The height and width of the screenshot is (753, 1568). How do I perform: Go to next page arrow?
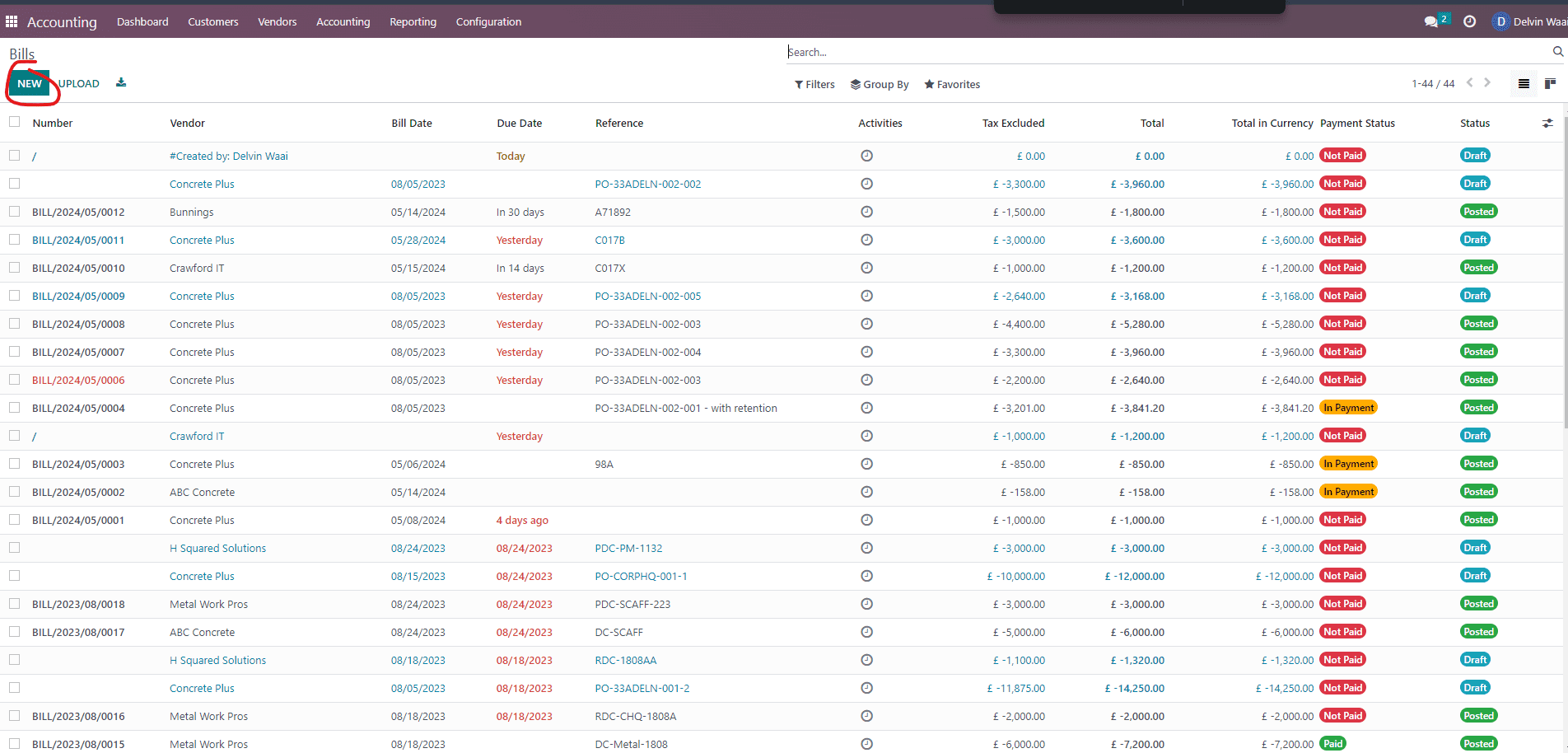tap(1487, 83)
